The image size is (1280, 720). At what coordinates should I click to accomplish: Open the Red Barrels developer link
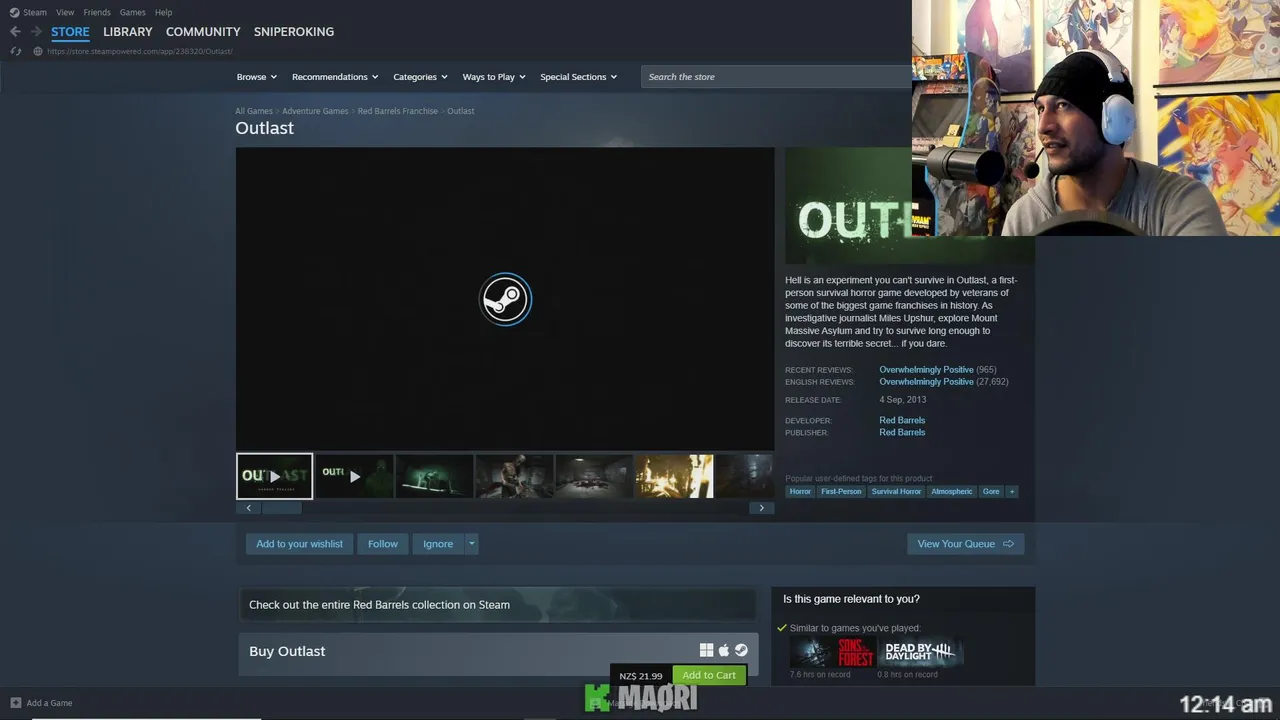pos(902,420)
